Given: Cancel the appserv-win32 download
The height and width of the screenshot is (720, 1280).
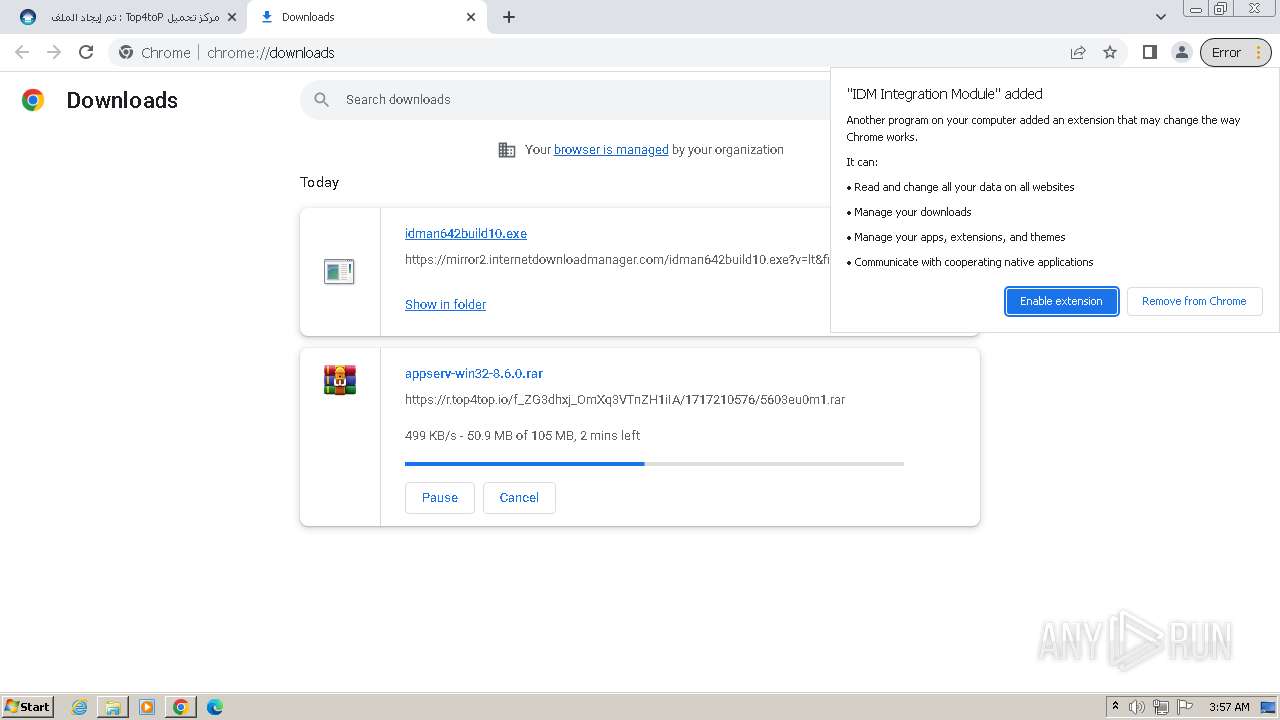Looking at the screenshot, I should click(519, 498).
